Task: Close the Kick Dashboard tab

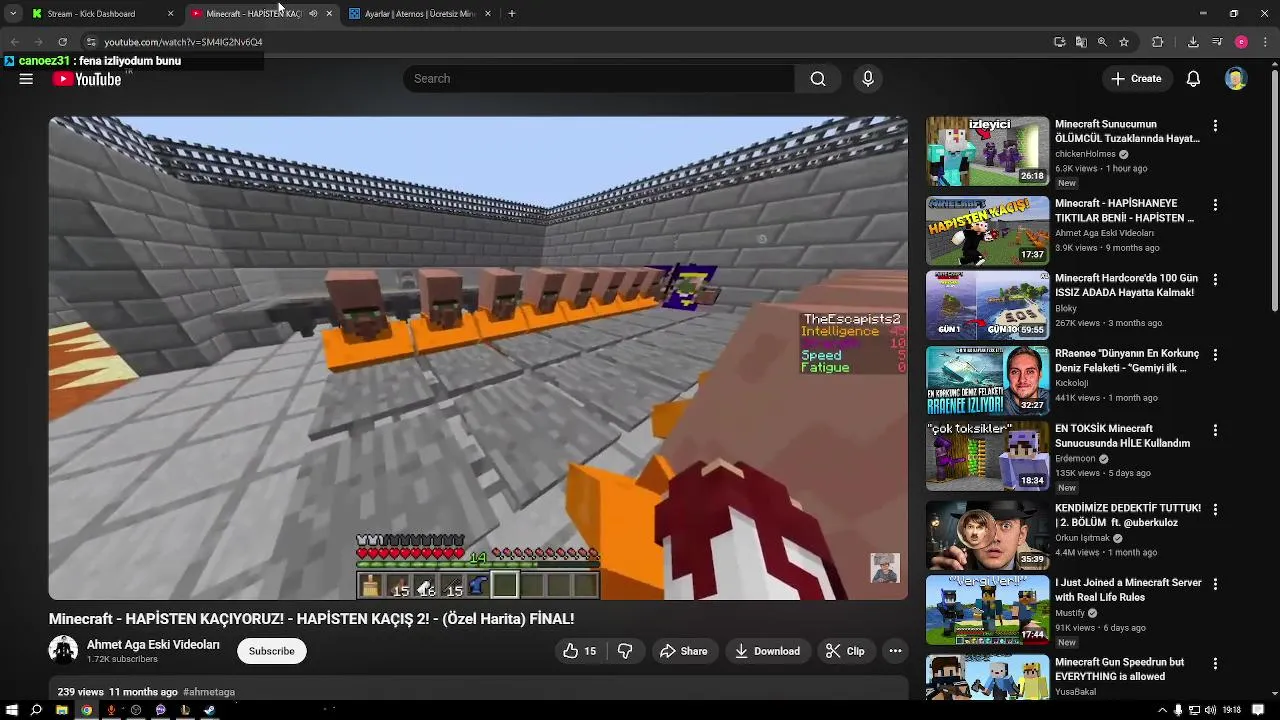Action: [x=170, y=14]
